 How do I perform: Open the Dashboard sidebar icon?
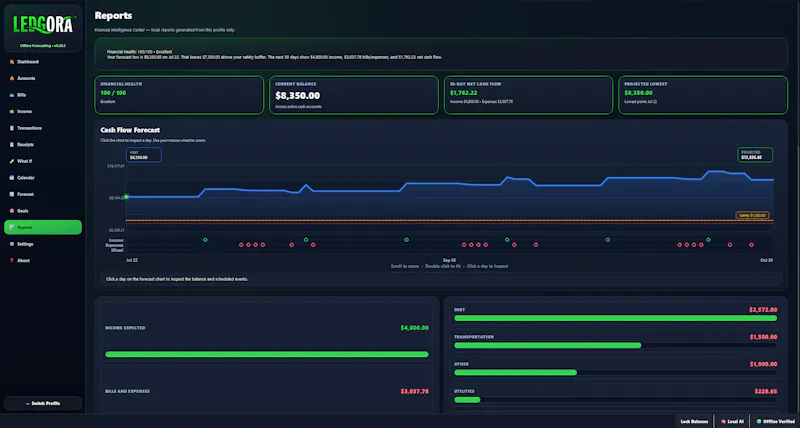point(12,62)
